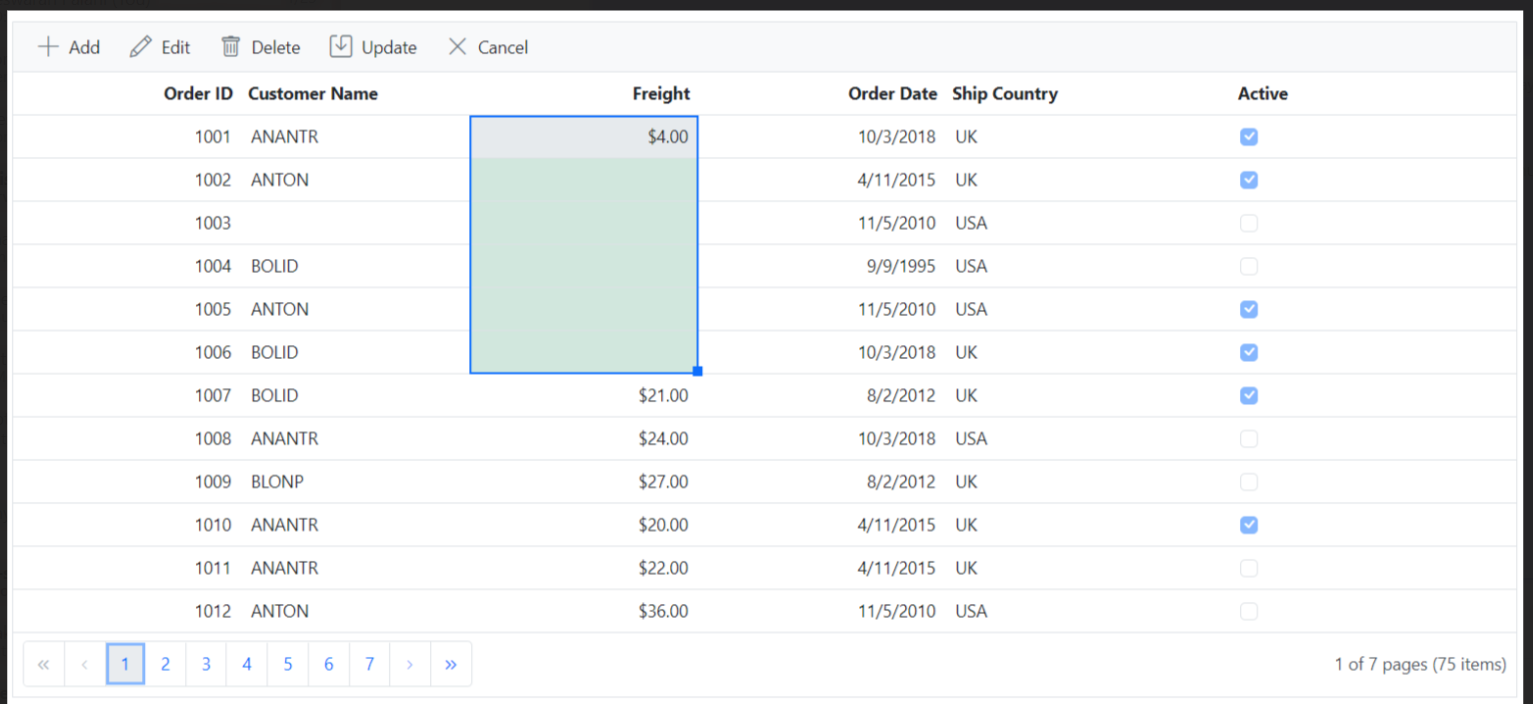This screenshot has width=1533, height=704.
Task: Enable Active checkbox for order 1012
Action: pyautogui.click(x=1248, y=611)
